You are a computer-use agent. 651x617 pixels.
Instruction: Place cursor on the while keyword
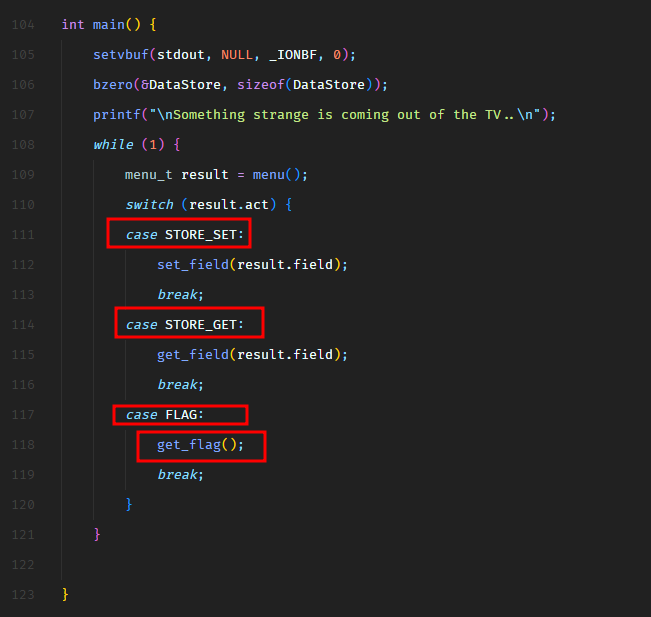112,144
